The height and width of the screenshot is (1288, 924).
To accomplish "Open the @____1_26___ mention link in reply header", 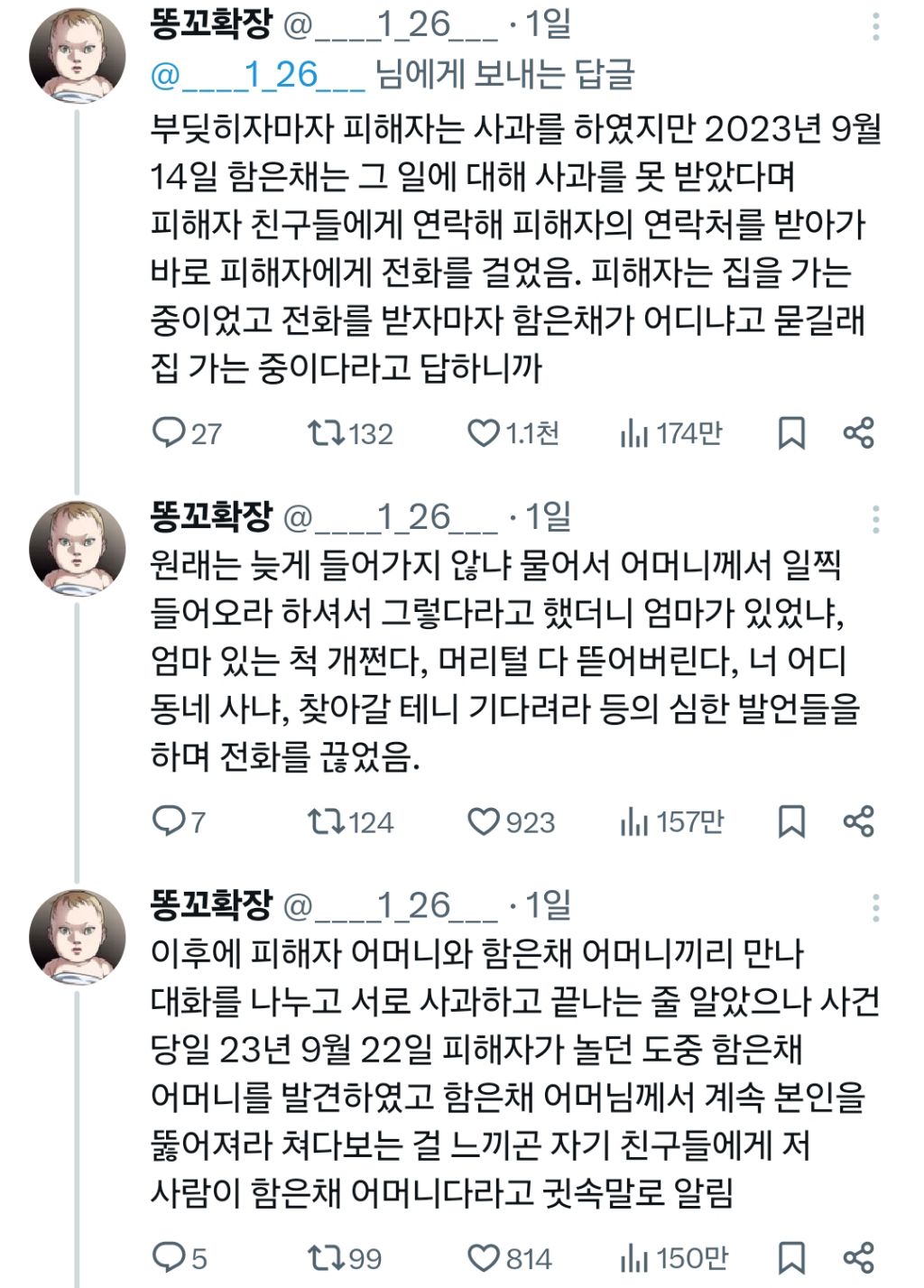I will [257, 75].
